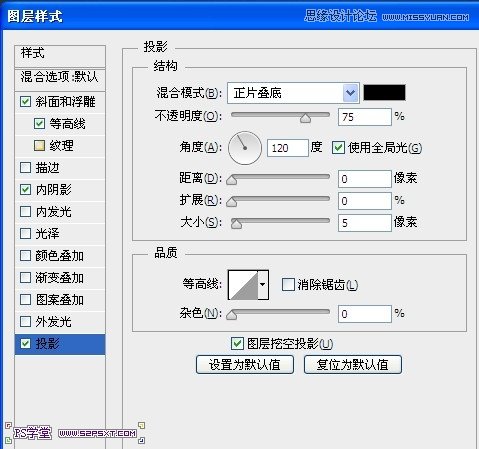Open the 图案叠加 settings row
479x449 pixels.
[59, 300]
